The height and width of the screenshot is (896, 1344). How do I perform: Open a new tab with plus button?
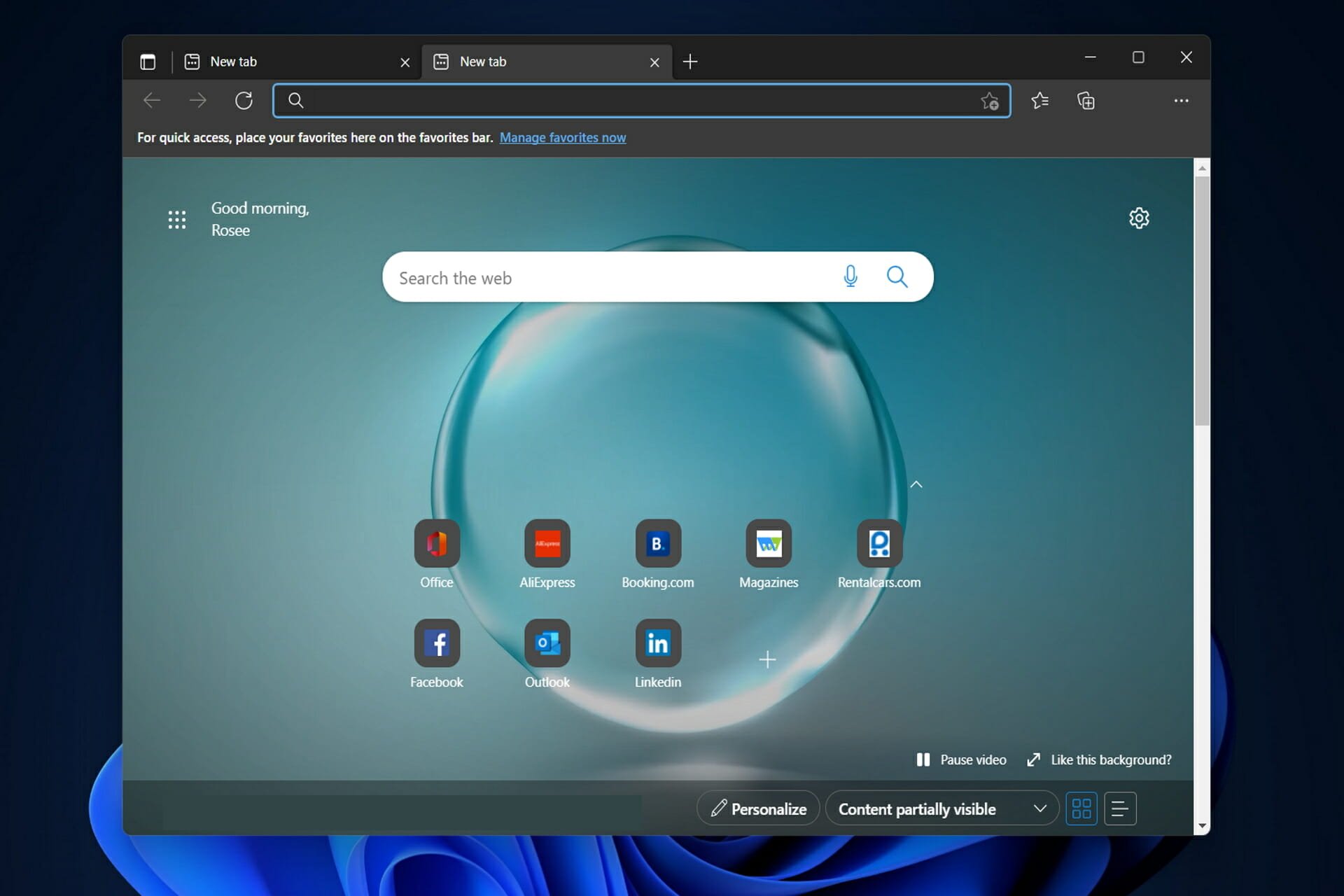[690, 62]
